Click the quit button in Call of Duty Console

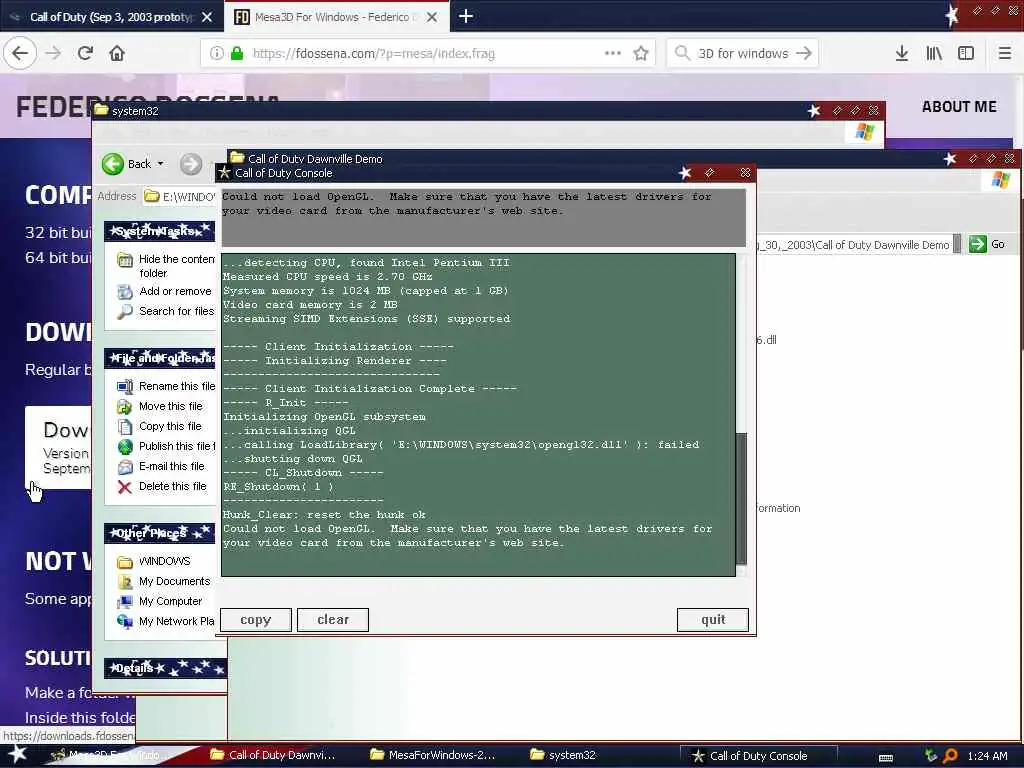click(712, 620)
